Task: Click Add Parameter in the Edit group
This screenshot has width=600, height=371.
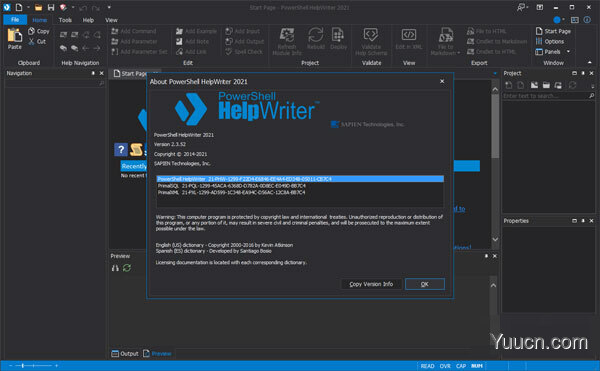Action: (x=134, y=41)
